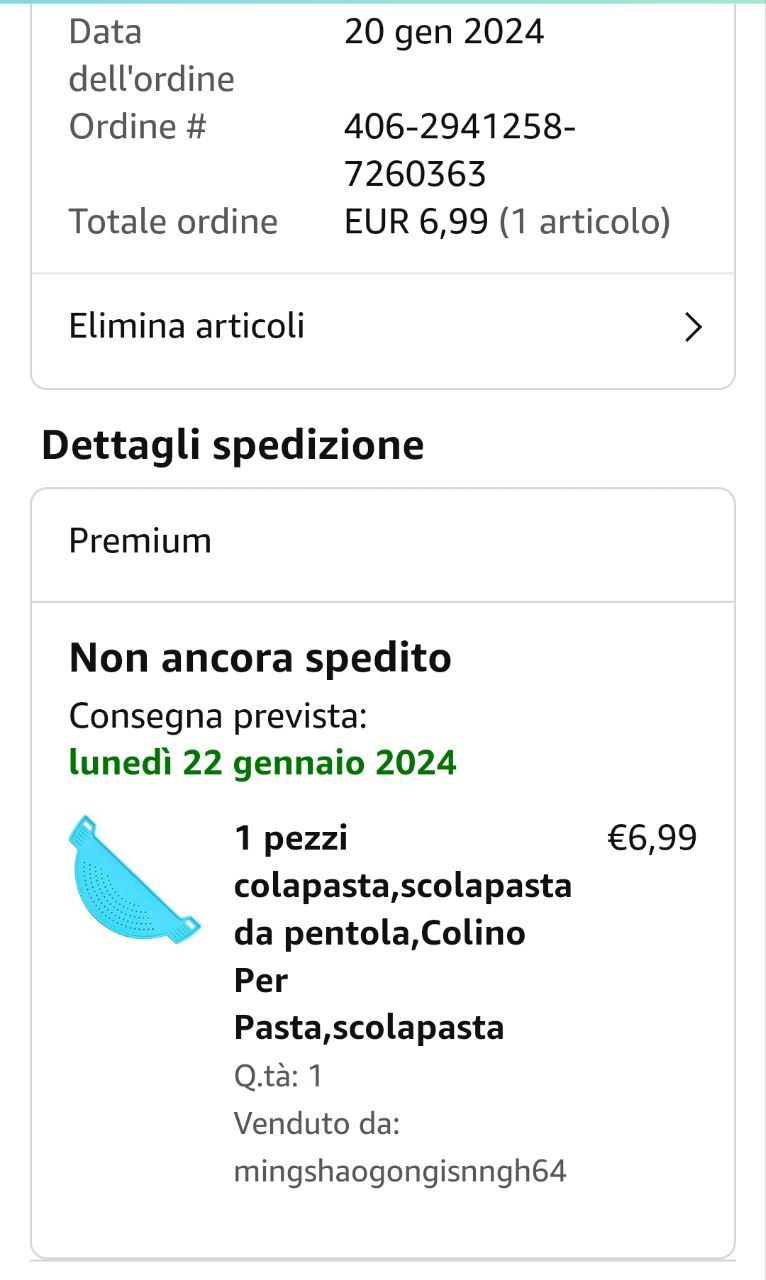Tap the Non ancora spedito status
The width and height of the screenshot is (766, 1280).
[260, 658]
